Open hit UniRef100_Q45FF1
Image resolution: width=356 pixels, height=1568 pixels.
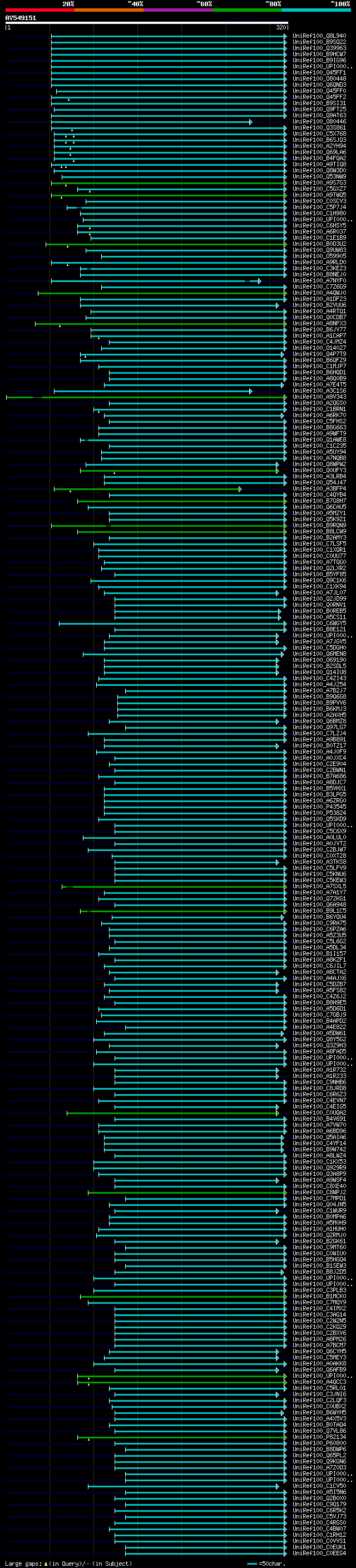click(319, 72)
